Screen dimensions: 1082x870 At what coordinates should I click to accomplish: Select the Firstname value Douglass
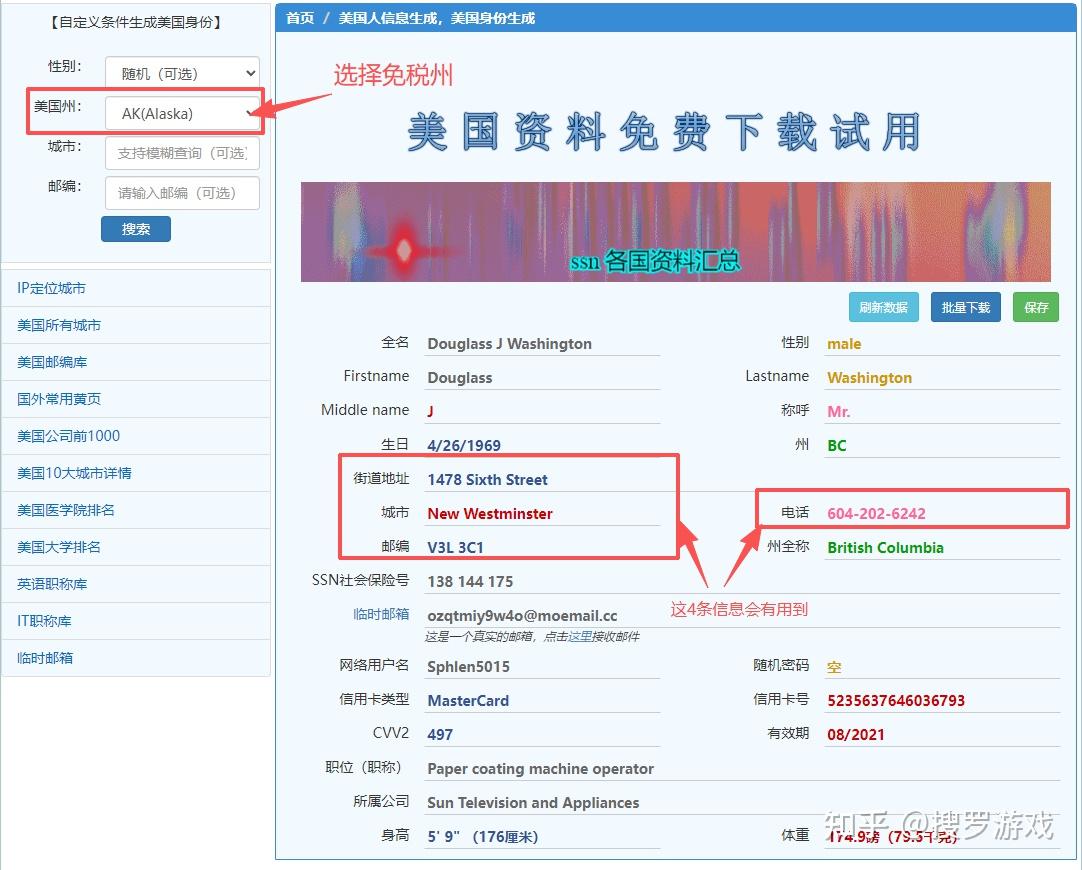[x=460, y=377]
